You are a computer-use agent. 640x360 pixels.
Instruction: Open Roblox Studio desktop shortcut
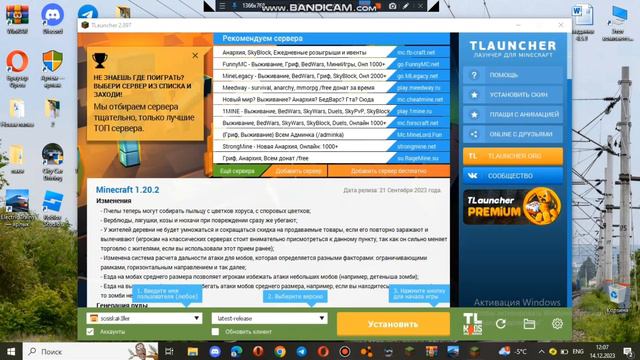pos(52,208)
